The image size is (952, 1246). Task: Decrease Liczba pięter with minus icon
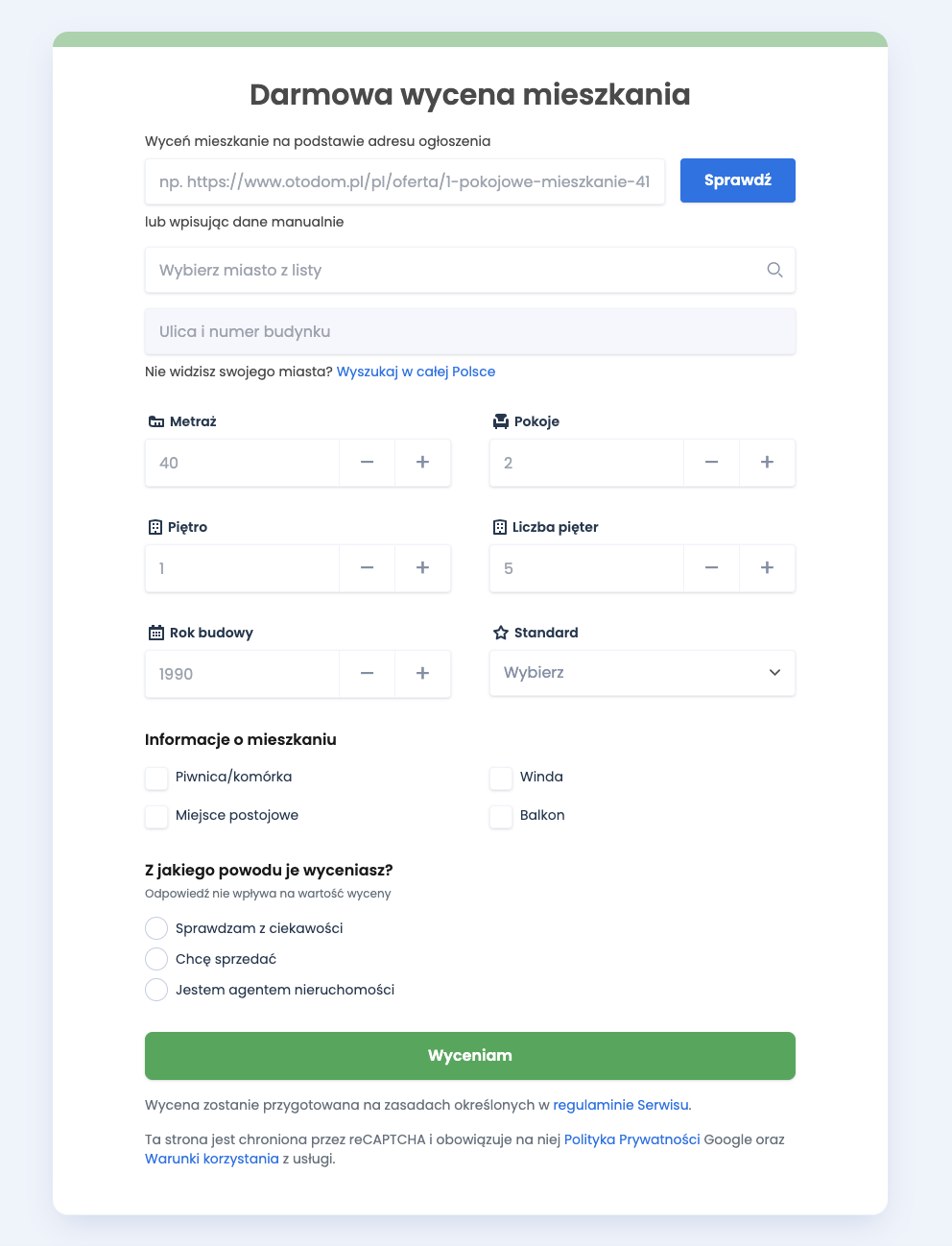(x=711, y=568)
